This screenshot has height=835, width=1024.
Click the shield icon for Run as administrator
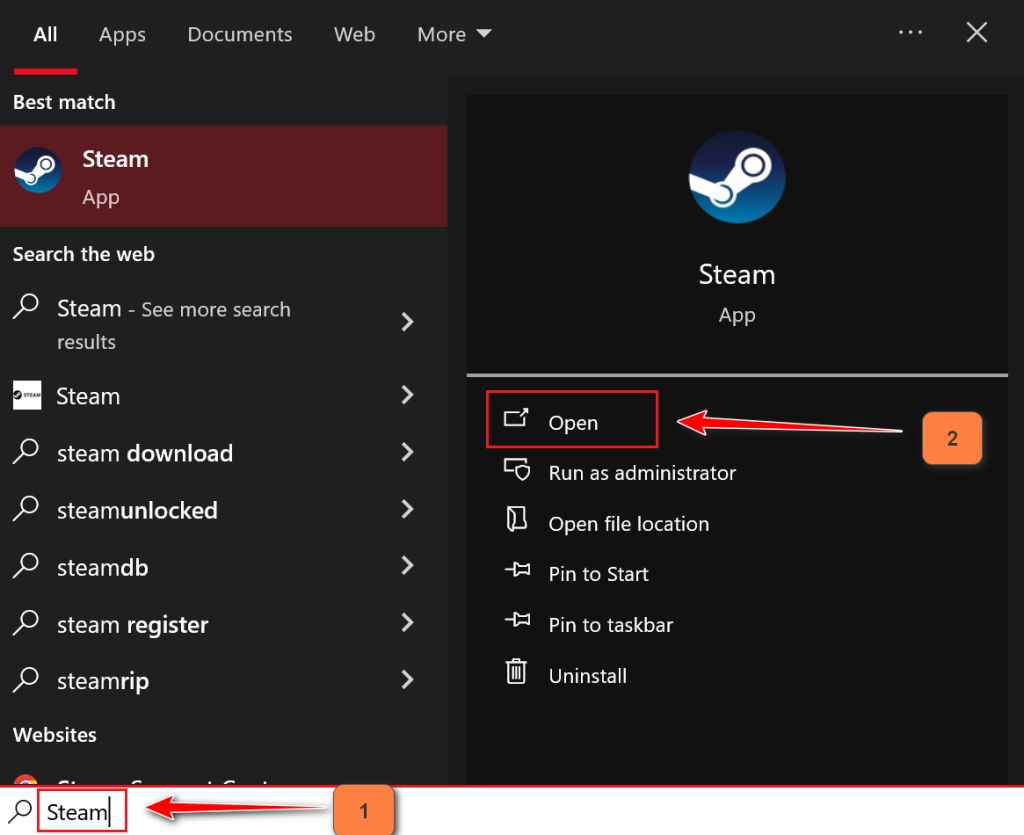pos(516,470)
